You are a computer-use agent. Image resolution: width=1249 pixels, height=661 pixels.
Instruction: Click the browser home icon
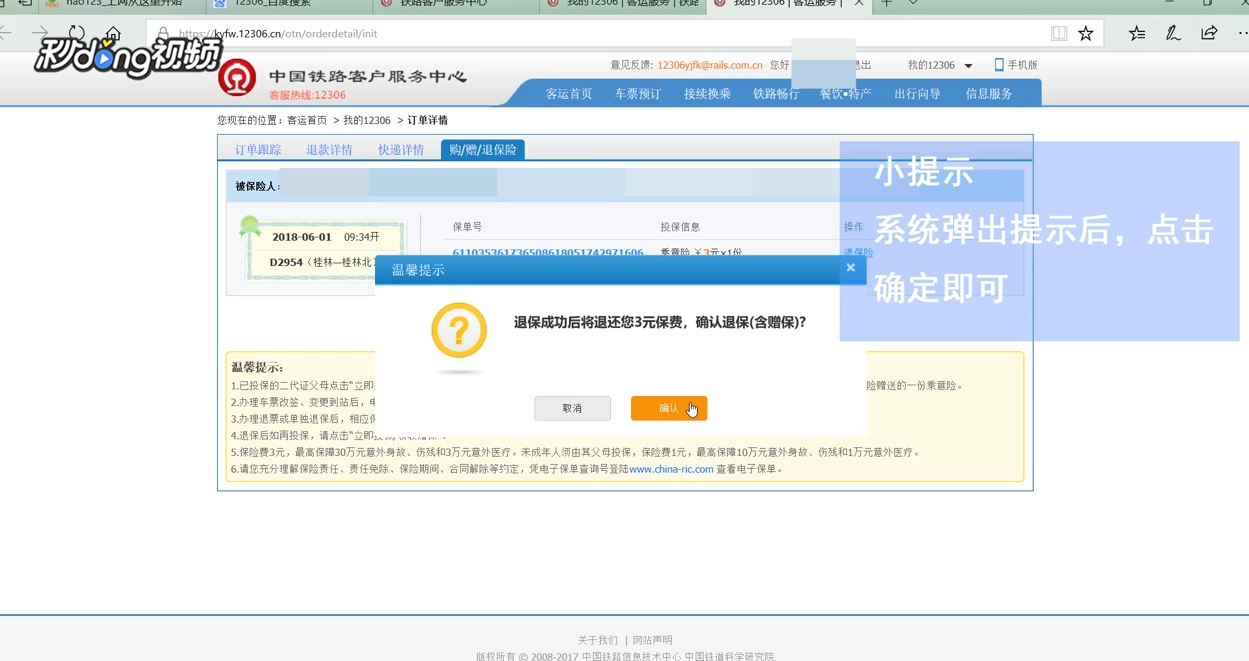tap(113, 33)
